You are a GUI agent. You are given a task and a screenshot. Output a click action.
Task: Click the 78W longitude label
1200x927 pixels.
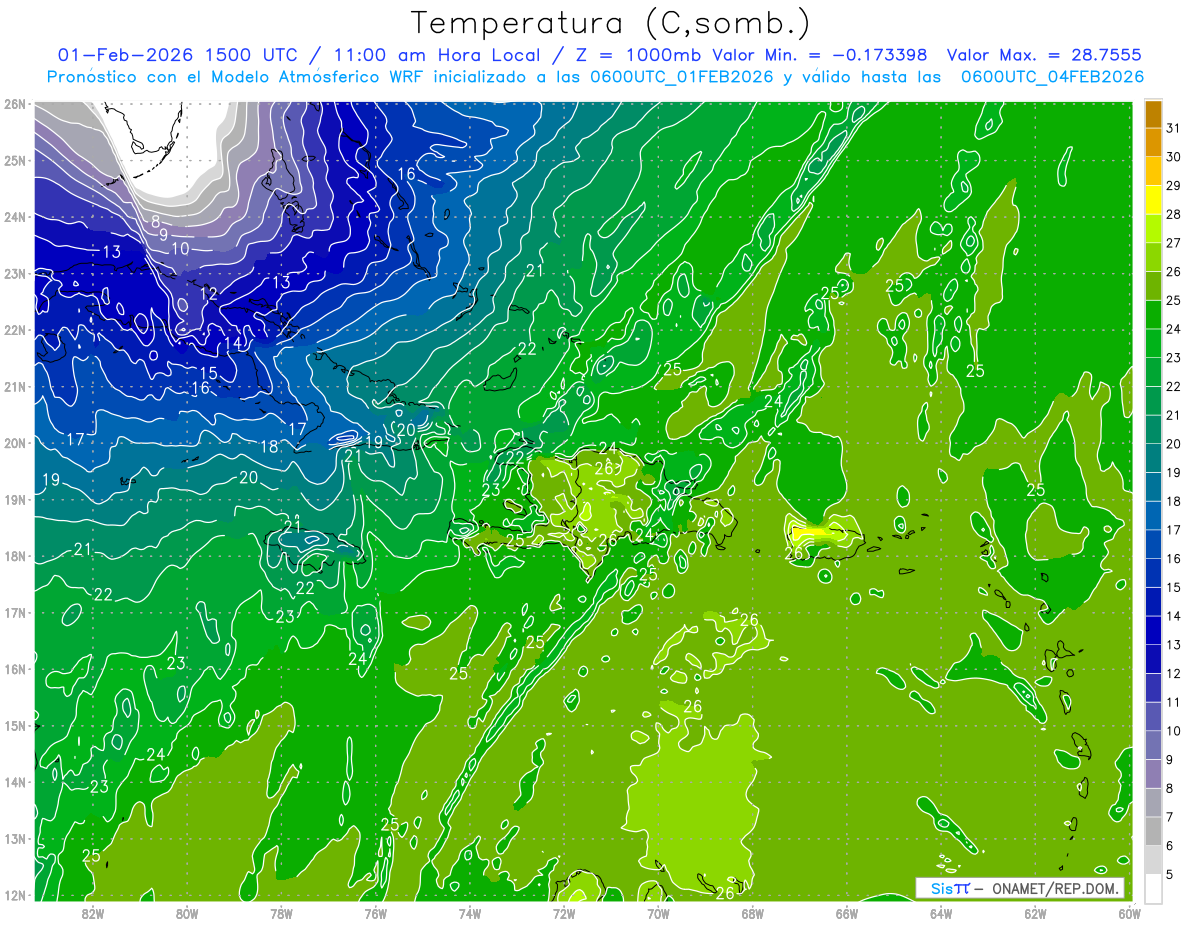[281, 913]
